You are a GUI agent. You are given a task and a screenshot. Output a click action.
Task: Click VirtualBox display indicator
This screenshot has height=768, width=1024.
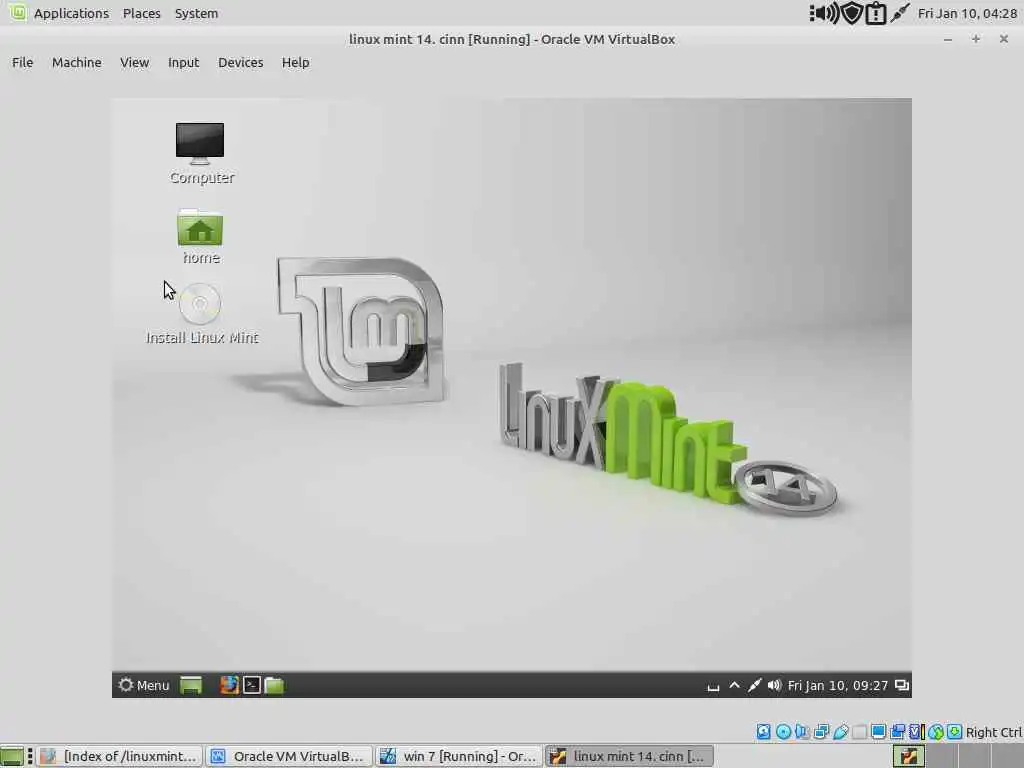pos(878,731)
